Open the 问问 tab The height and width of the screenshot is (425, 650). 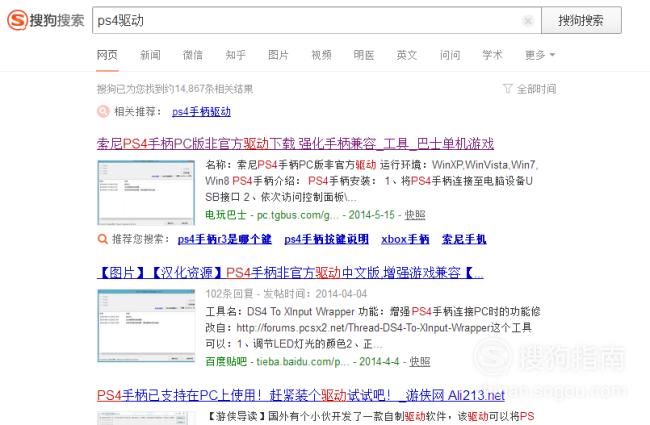(450, 55)
